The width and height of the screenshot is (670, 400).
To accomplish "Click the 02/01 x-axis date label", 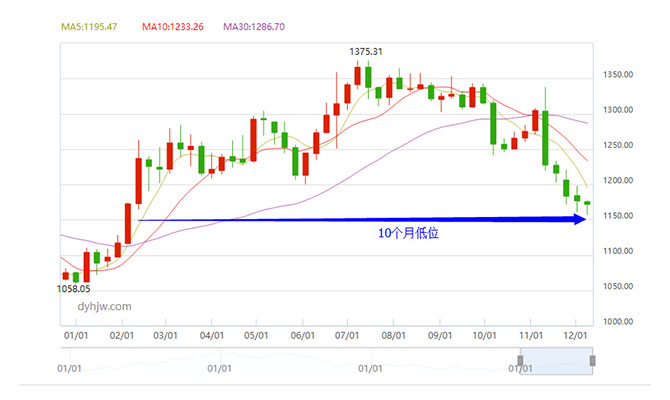I will click(122, 335).
